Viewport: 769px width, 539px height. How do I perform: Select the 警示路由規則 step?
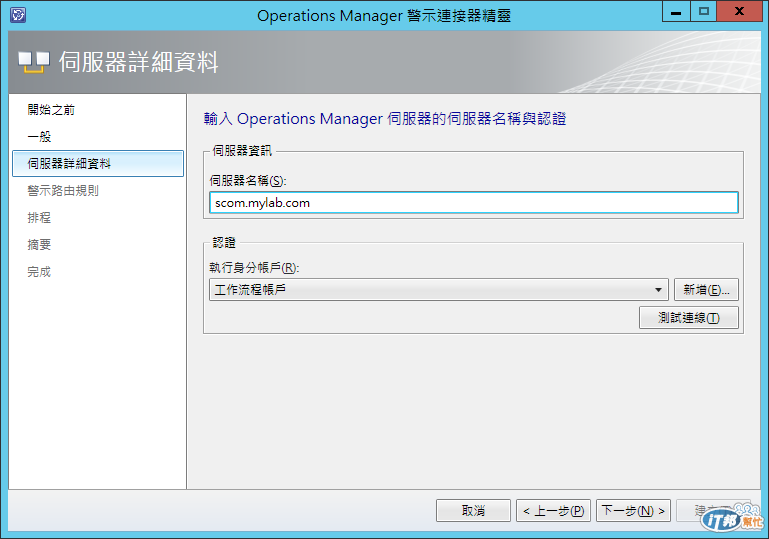[63, 191]
